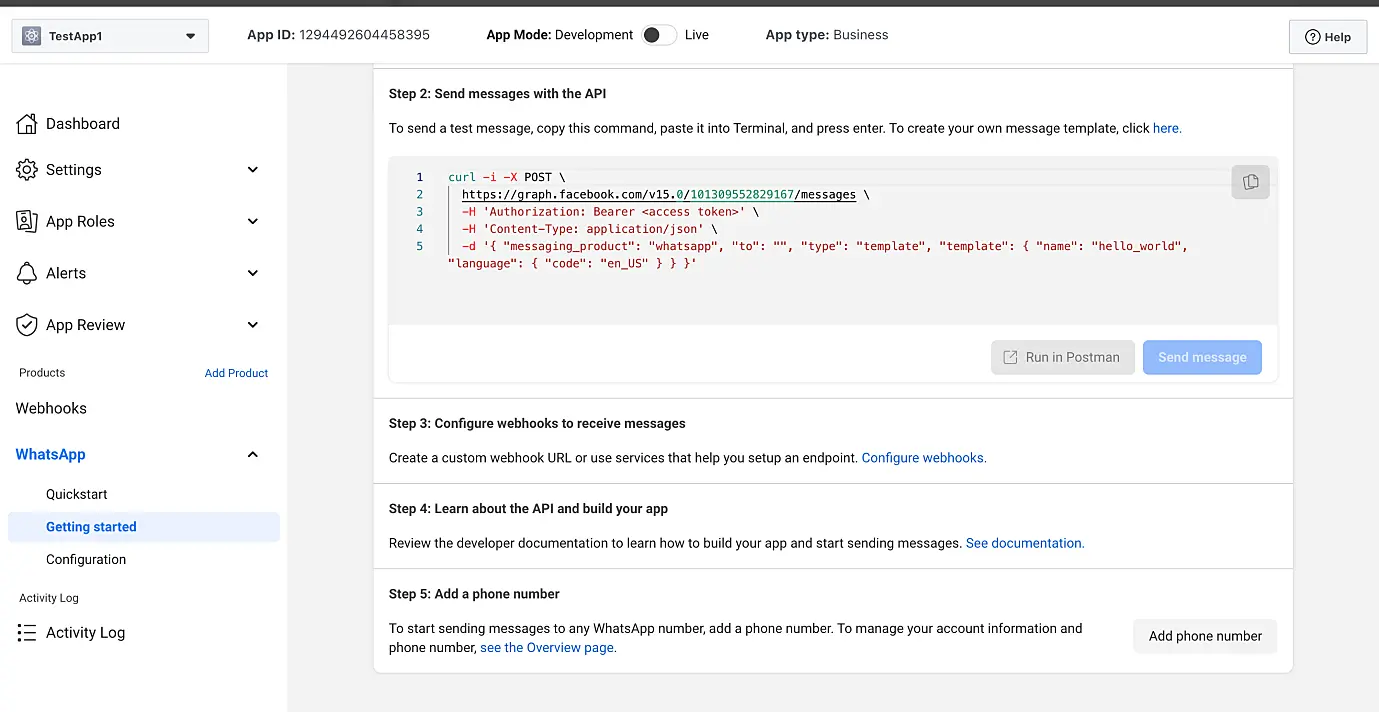
Task: Select Configuration under WhatsApp
Action: tap(86, 560)
